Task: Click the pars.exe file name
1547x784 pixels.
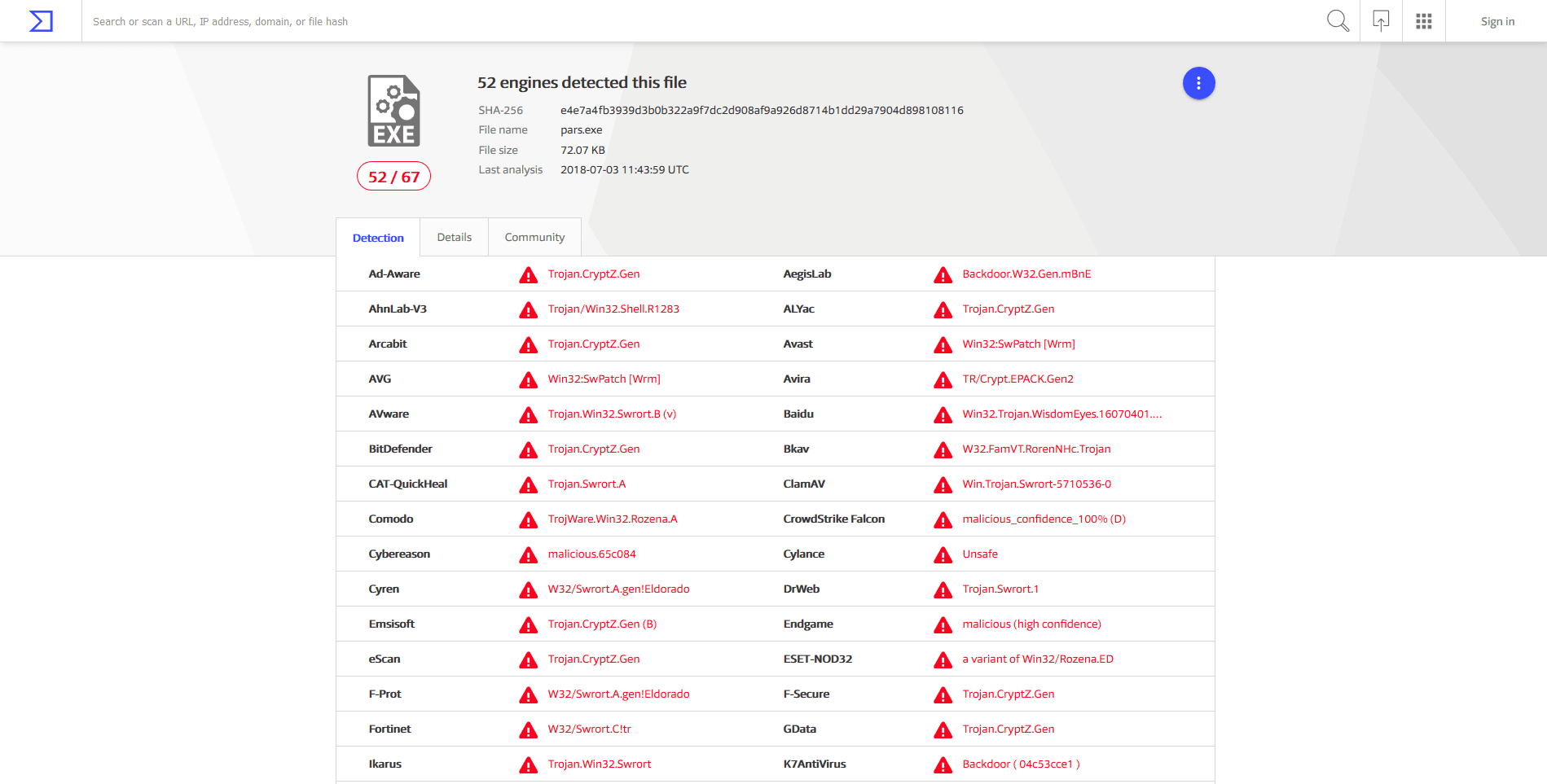Action: 582,130
